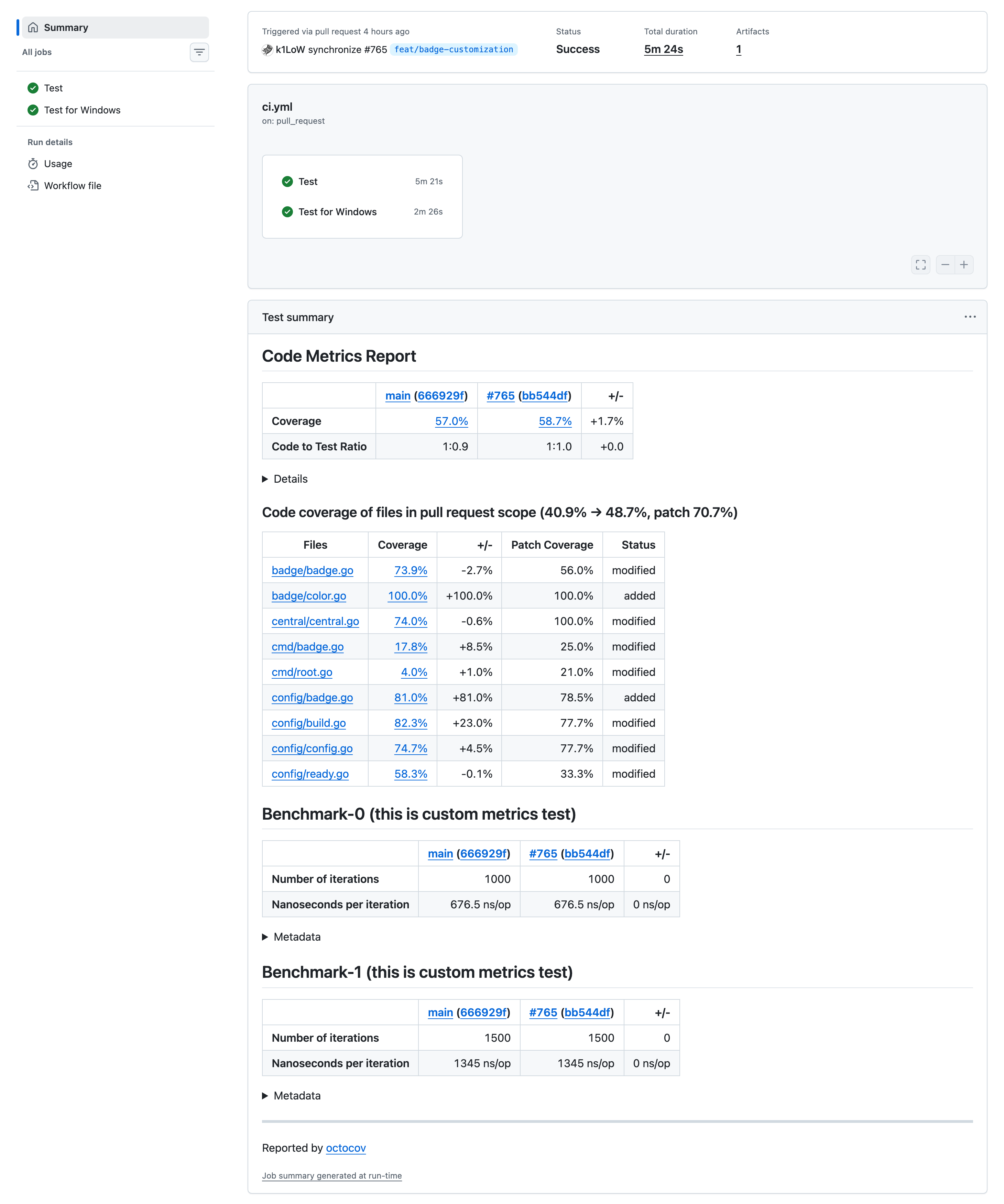Open the Test job in the workflow graph

click(362, 182)
